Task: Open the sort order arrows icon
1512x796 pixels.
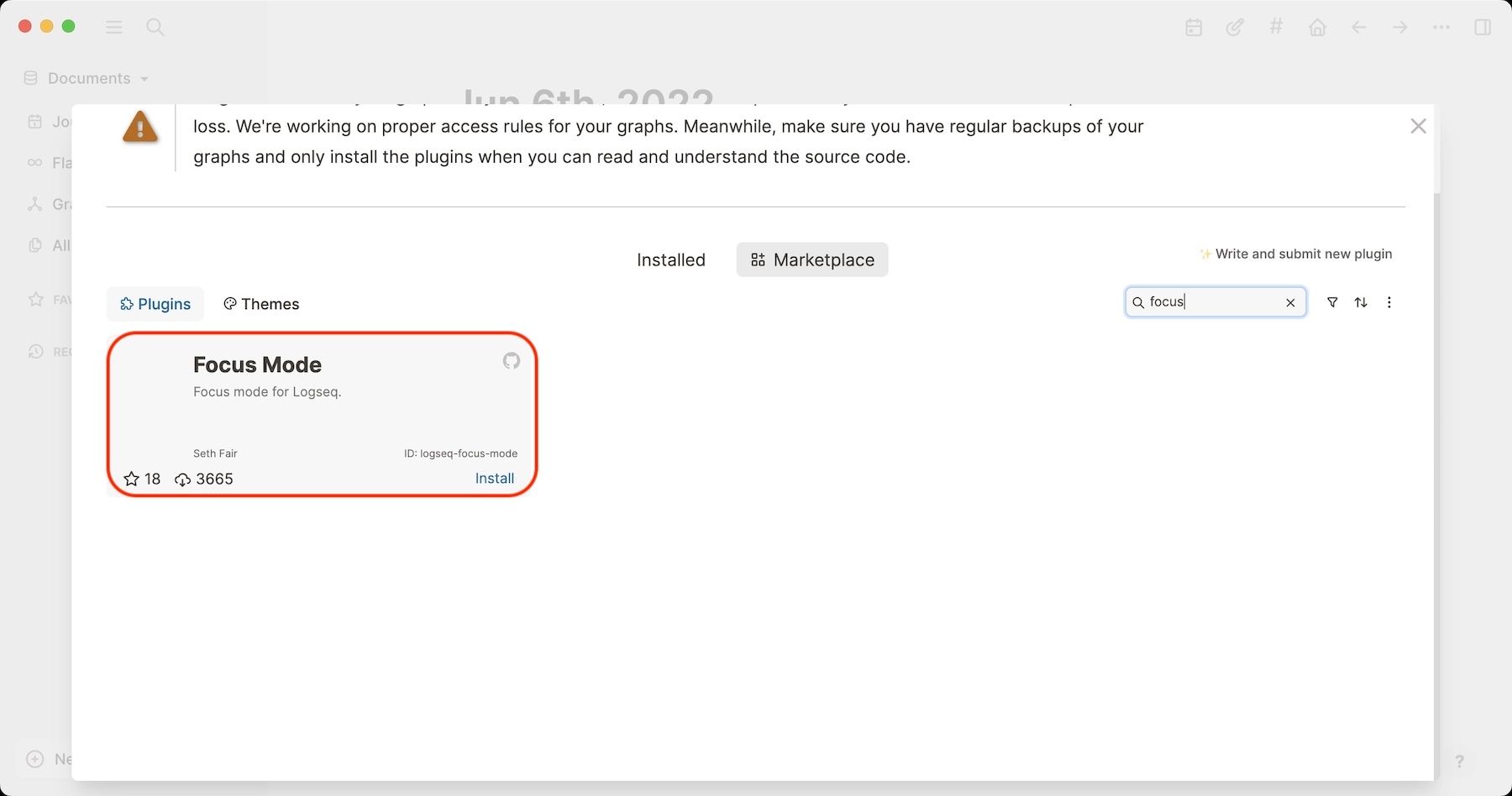Action: 1361,302
